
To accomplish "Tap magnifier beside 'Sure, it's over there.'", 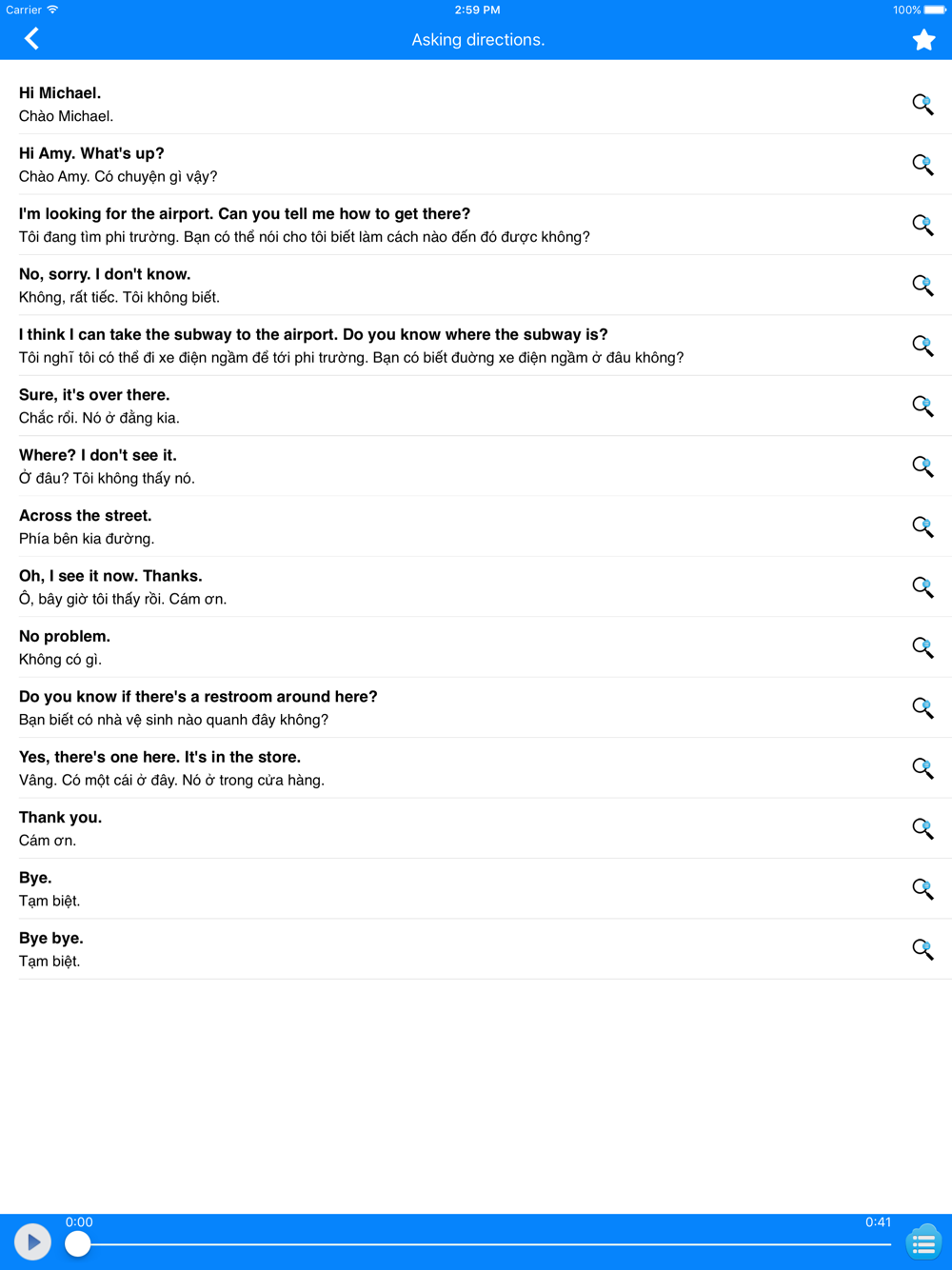I will pos(922,406).
